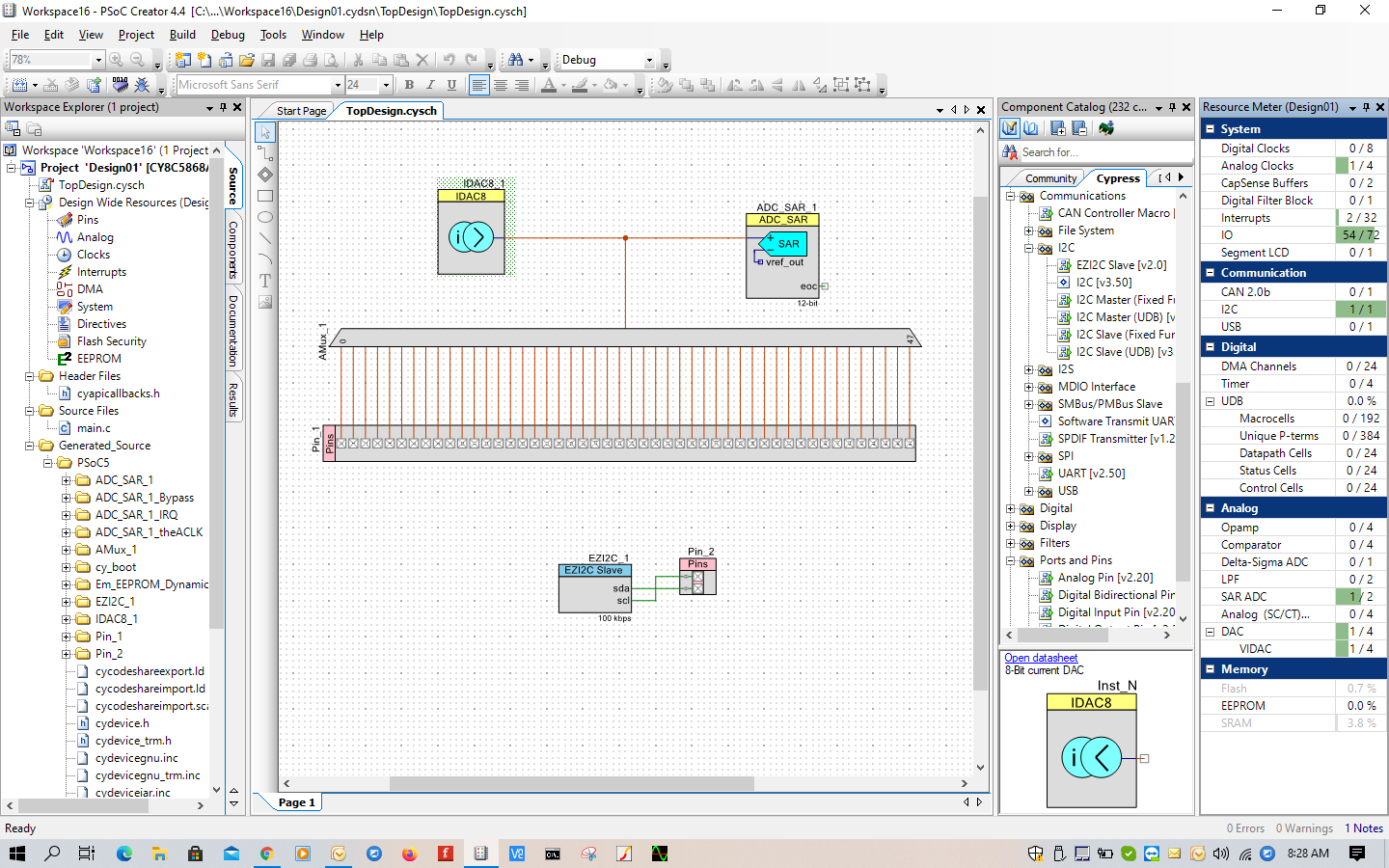Pin the Workspace Explorer panel
This screenshot has width=1389, height=868.
coord(223,107)
